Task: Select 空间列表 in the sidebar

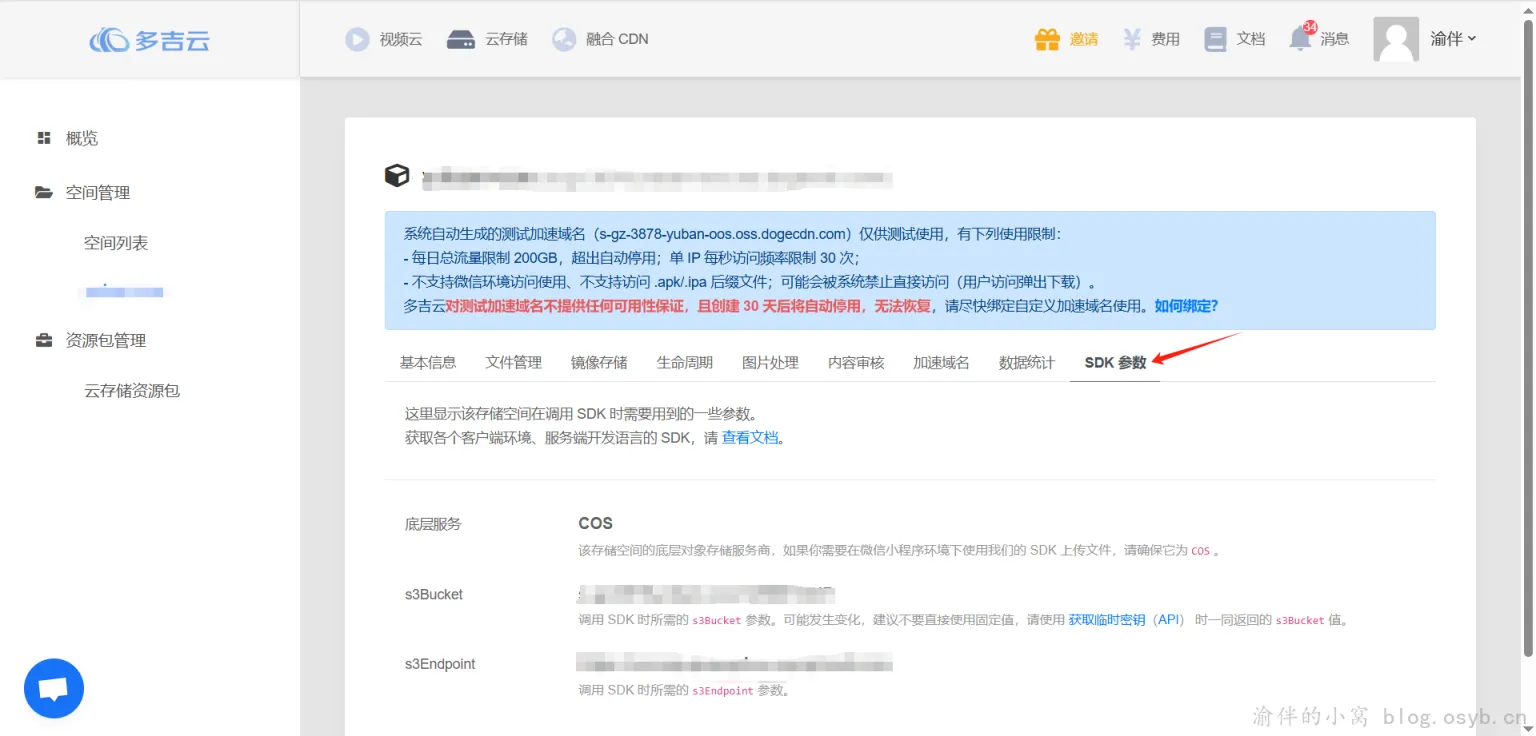Action: coord(115,241)
